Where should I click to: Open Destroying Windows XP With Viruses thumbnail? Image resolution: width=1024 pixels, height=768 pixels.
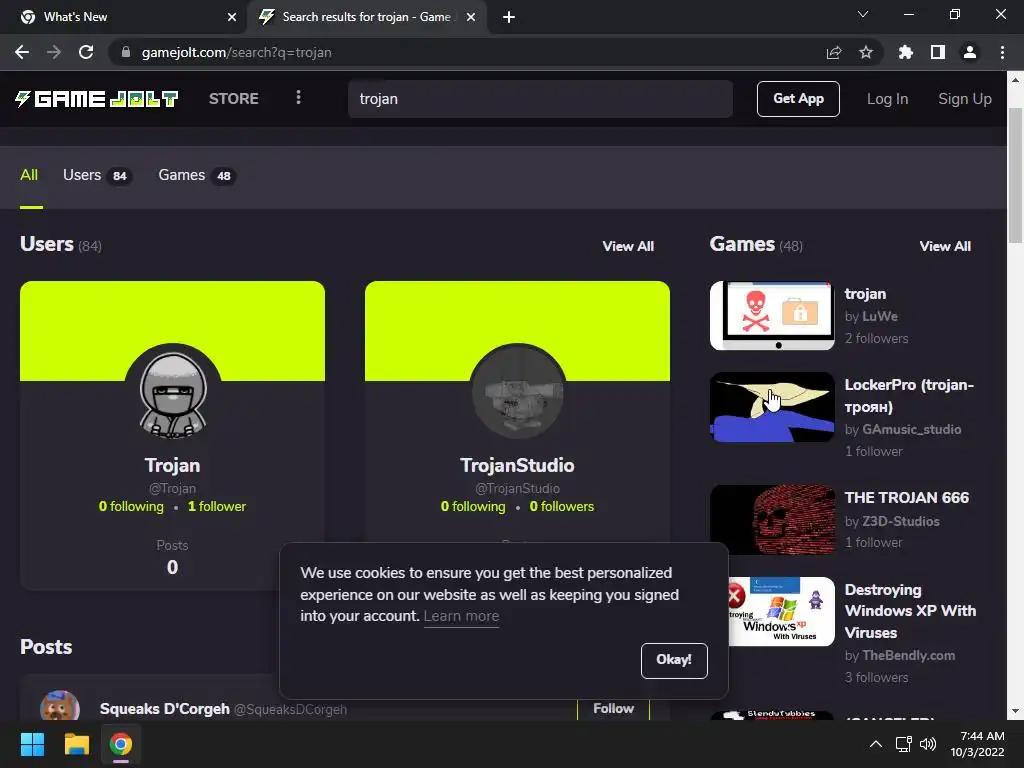point(782,611)
